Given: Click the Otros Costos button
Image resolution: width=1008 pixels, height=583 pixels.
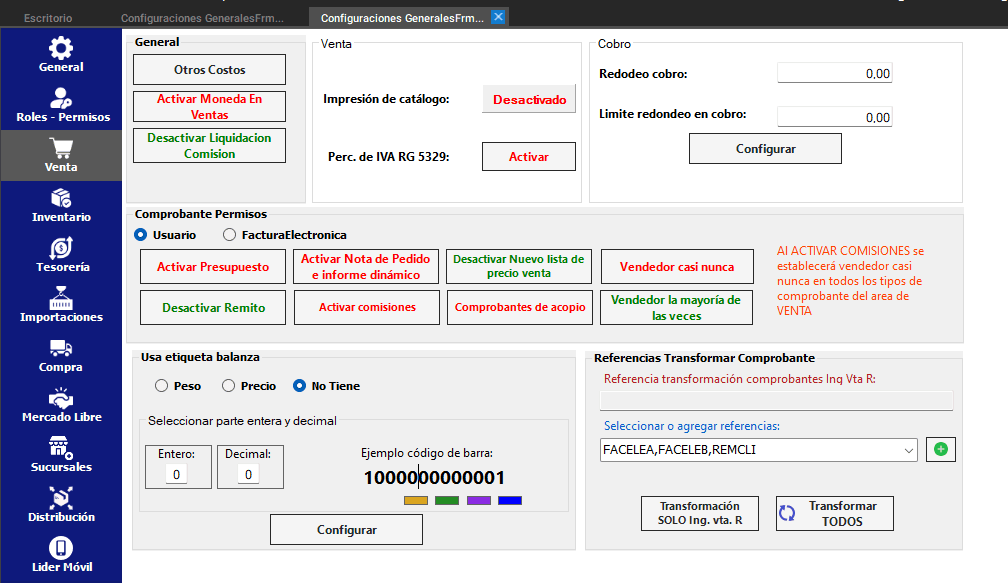Looking at the screenshot, I should (x=209, y=70).
